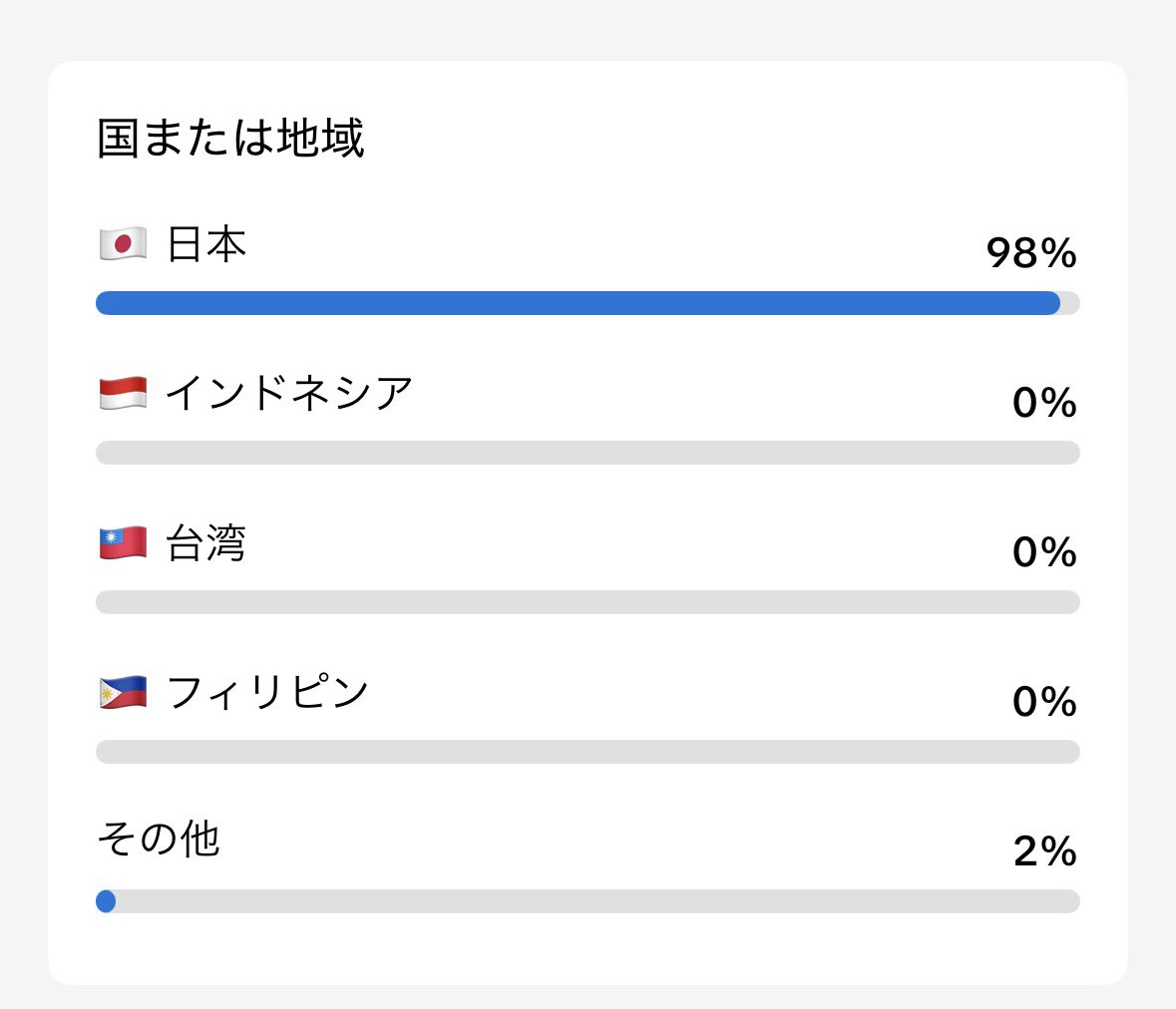Click the その他 text label

tap(160, 841)
